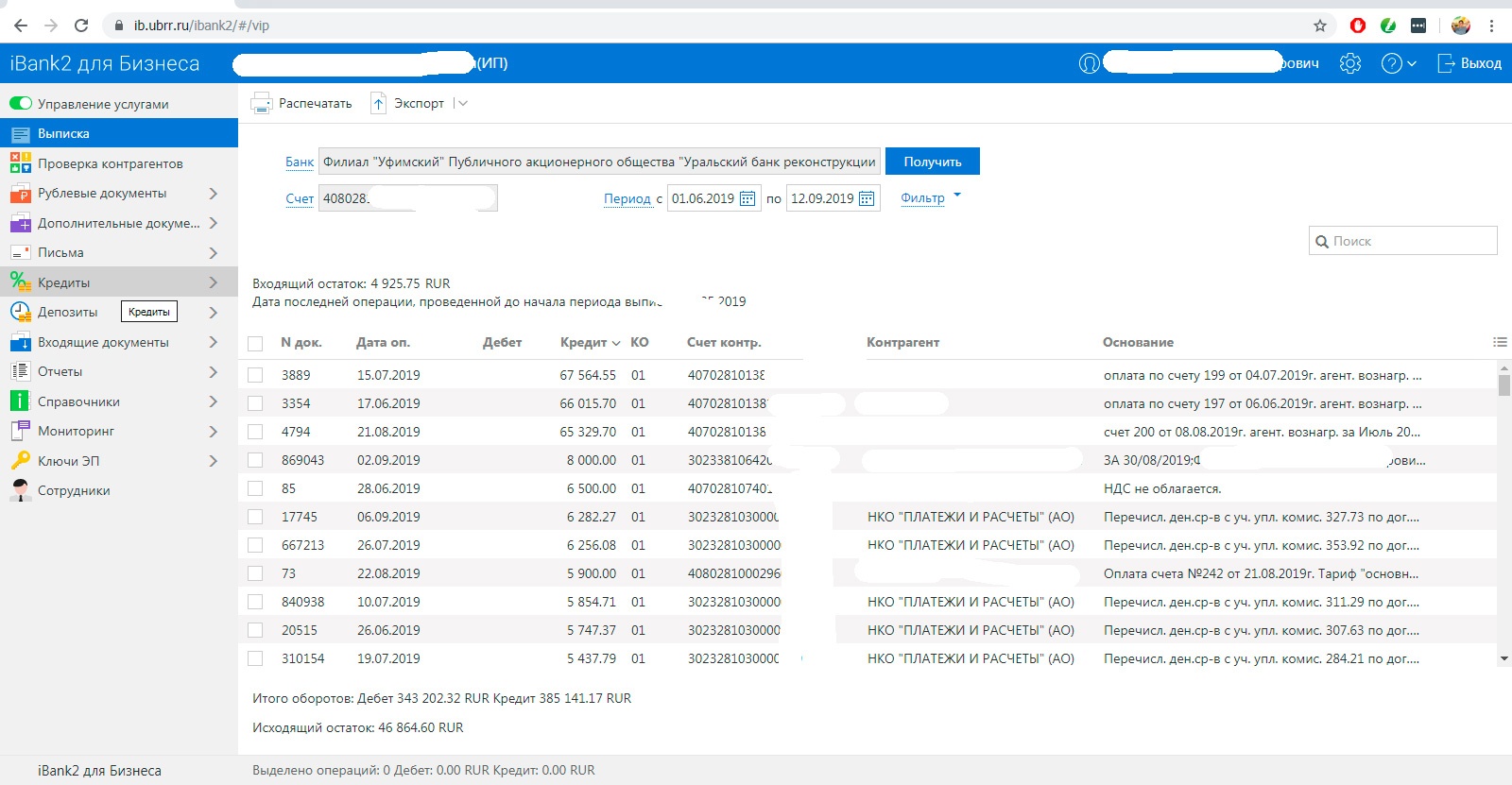Check the row for document 869043
1512x785 pixels.
[255, 460]
